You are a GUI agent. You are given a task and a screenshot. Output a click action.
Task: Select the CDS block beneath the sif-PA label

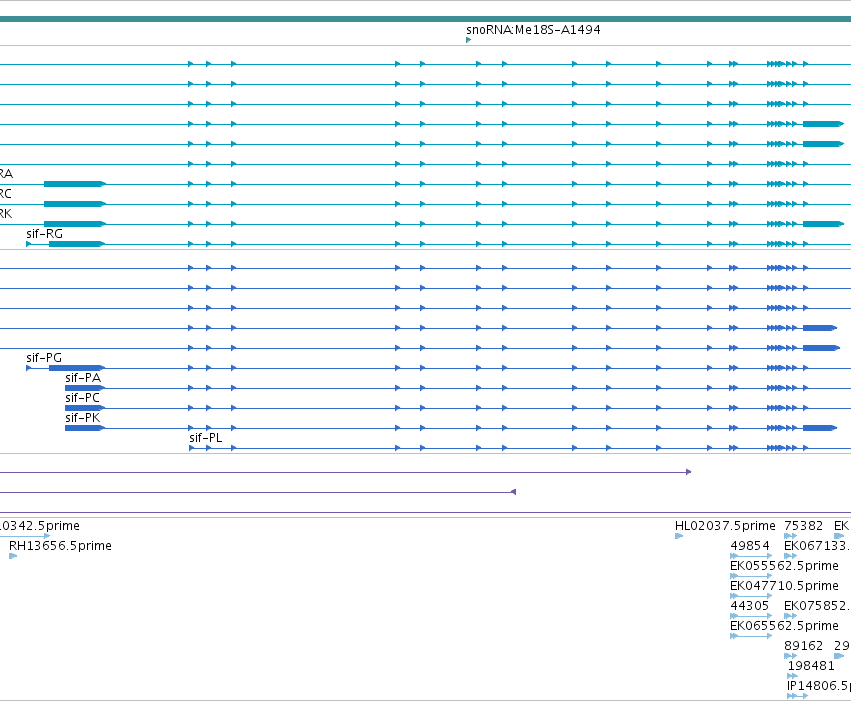coord(85,388)
